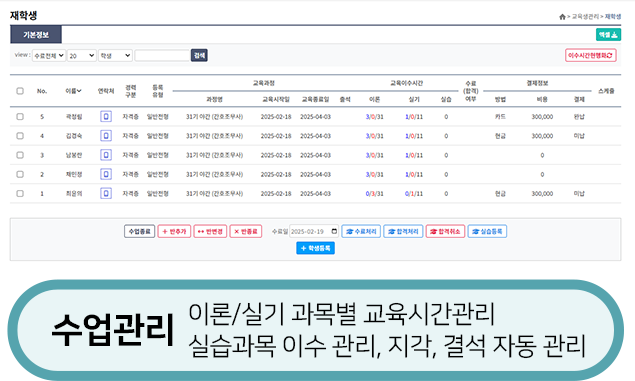The height and width of the screenshot is (381, 635).
Task: Click start date 2025-02-18 in row No. 4
Action: pyautogui.click(x=276, y=136)
